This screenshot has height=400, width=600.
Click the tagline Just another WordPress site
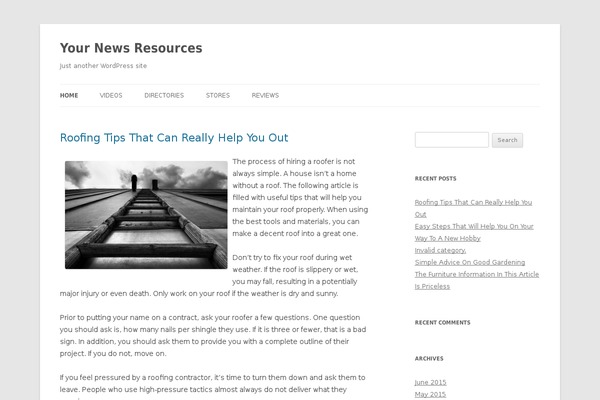103,66
